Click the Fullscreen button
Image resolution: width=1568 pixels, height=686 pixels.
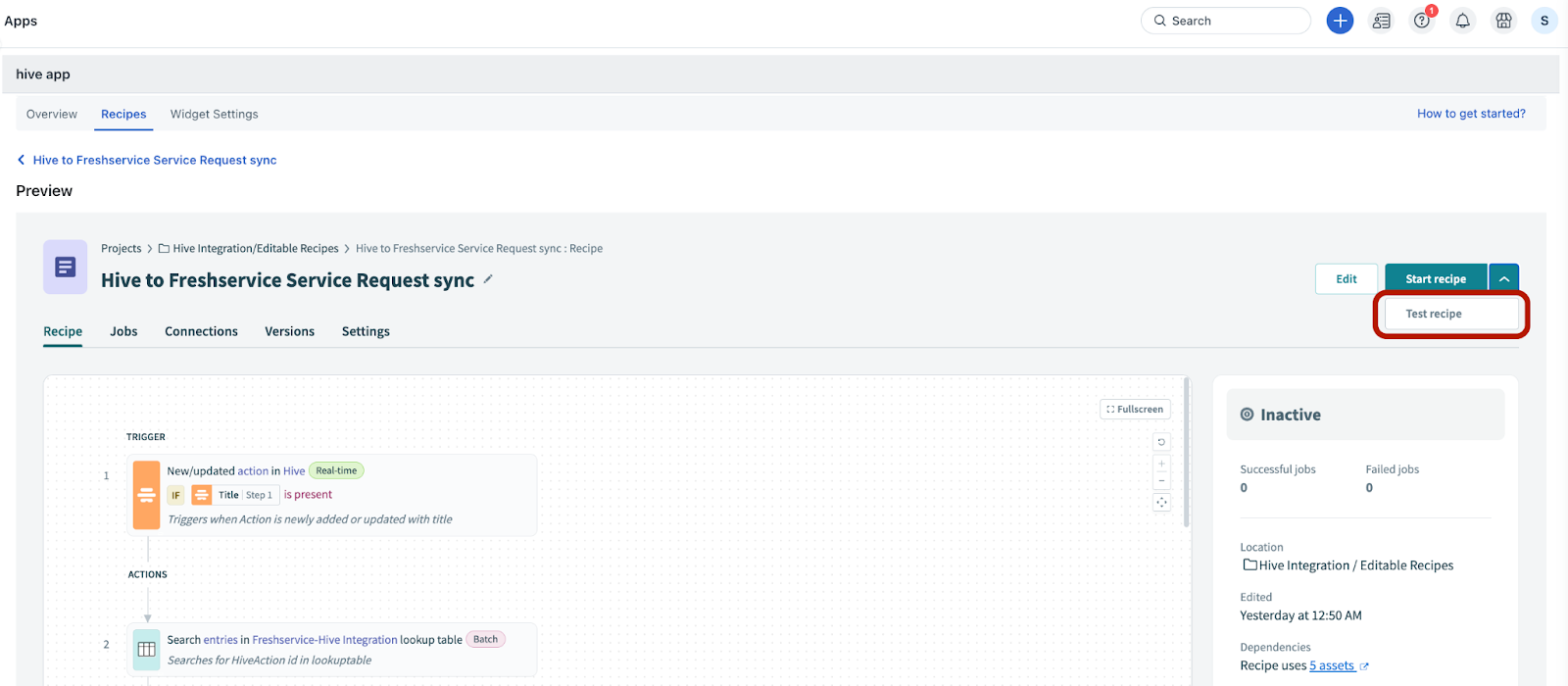tap(1135, 410)
